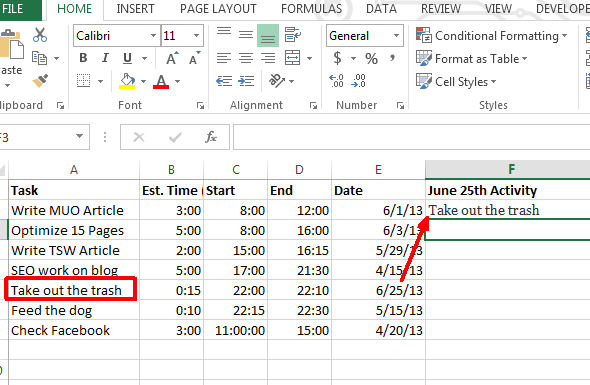Apply Accounting dollar format
Screen dimensions: 590x385
(338, 58)
